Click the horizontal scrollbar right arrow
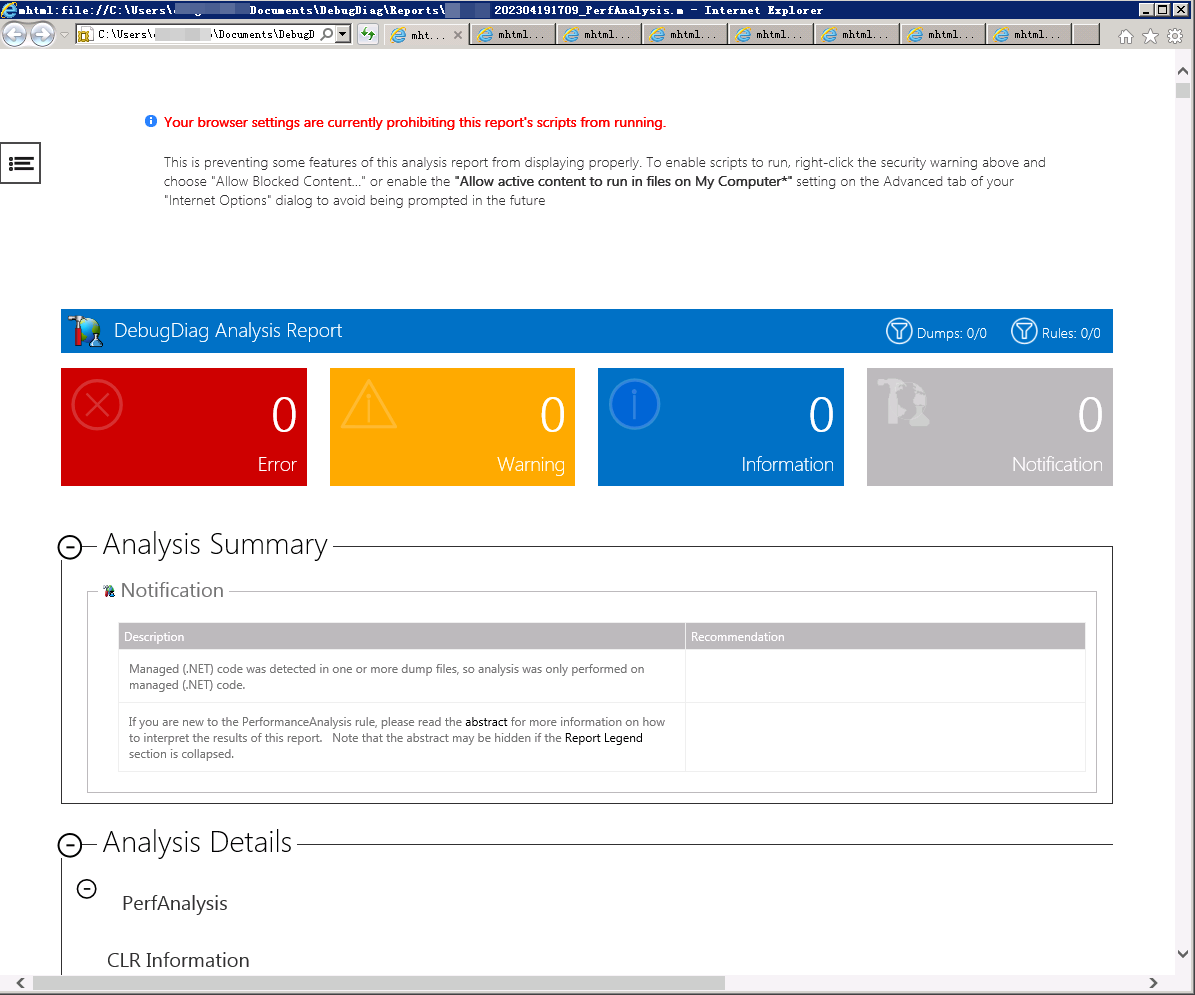 tap(1154, 983)
